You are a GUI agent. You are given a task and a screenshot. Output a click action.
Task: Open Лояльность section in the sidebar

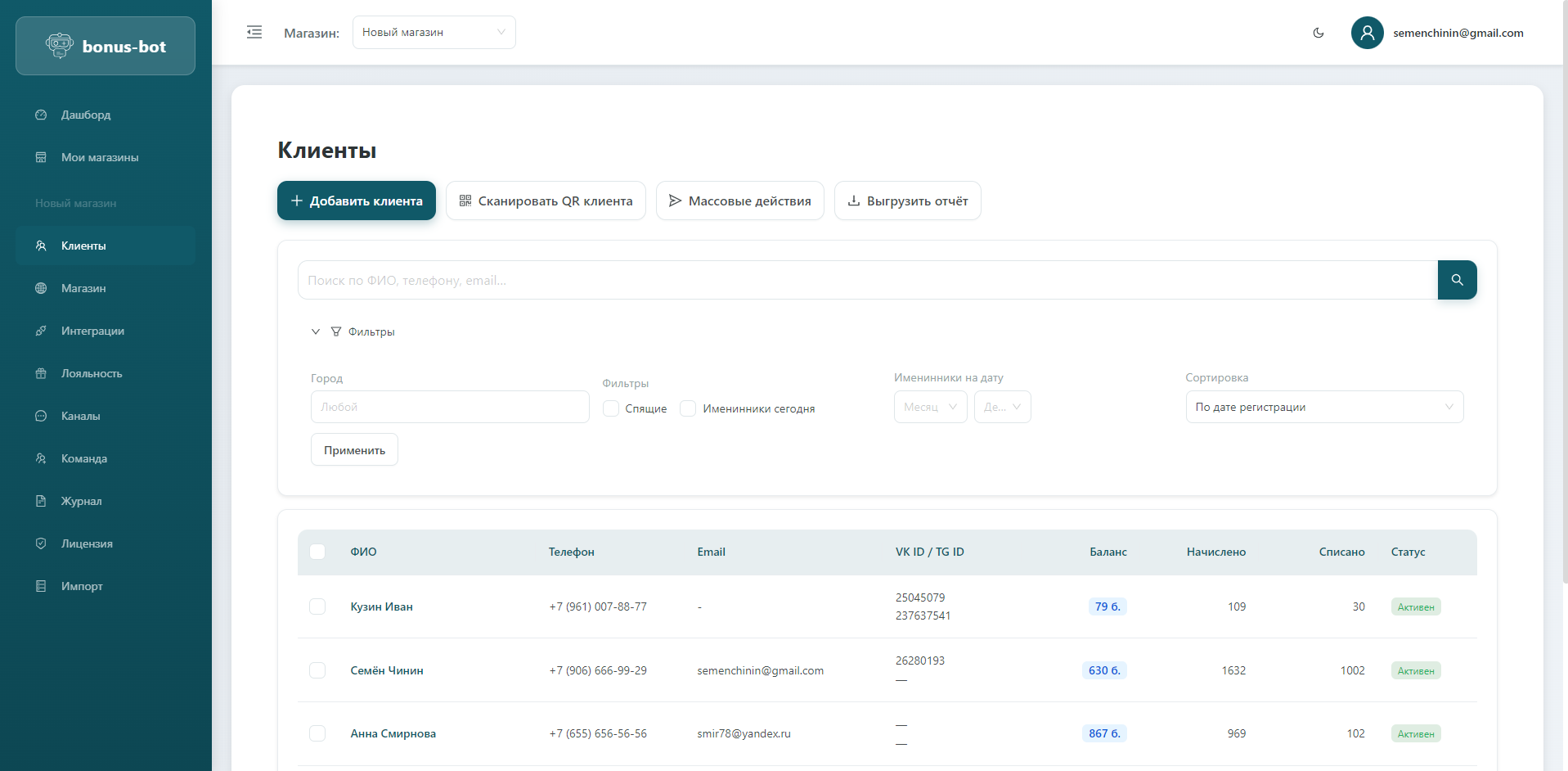click(92, 373)
